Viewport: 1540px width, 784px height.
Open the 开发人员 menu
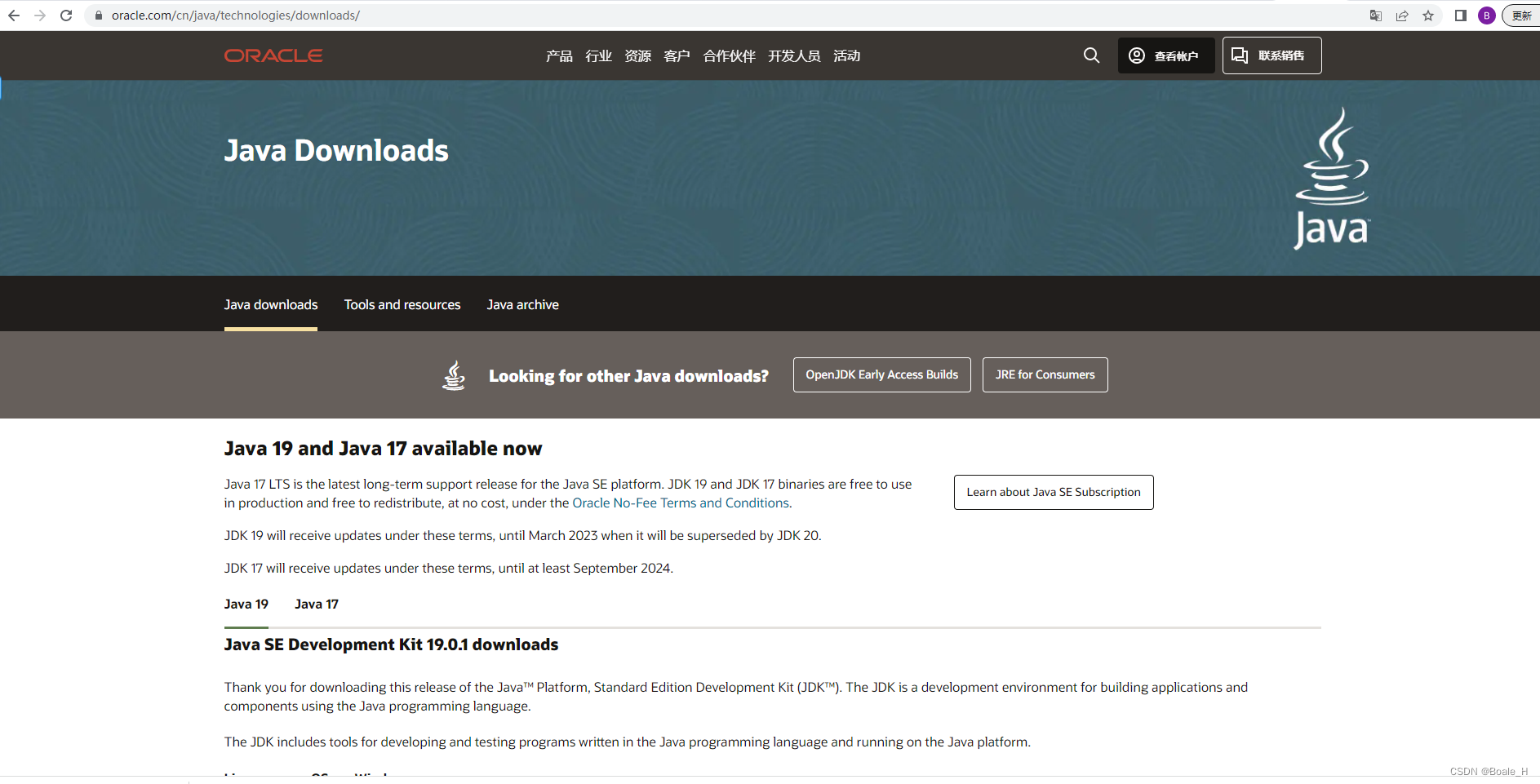tap(794, 55)
